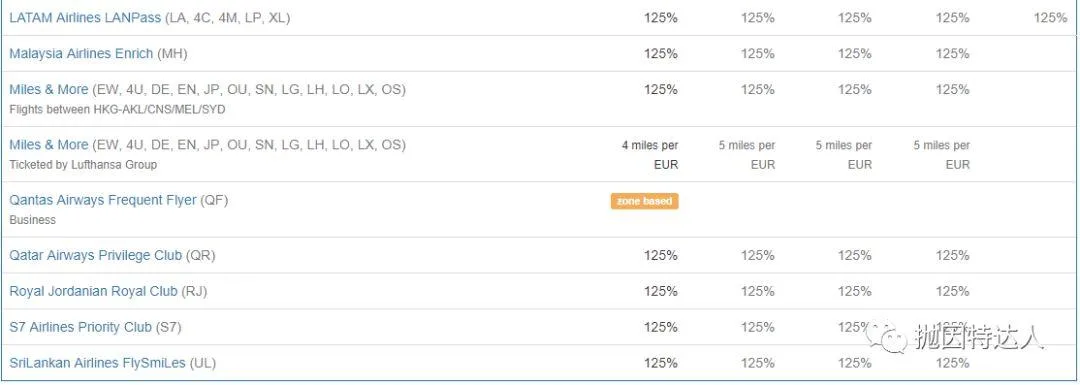
Task: Open the Qatar Airways Privilege Club link
Action: [96, 256]
